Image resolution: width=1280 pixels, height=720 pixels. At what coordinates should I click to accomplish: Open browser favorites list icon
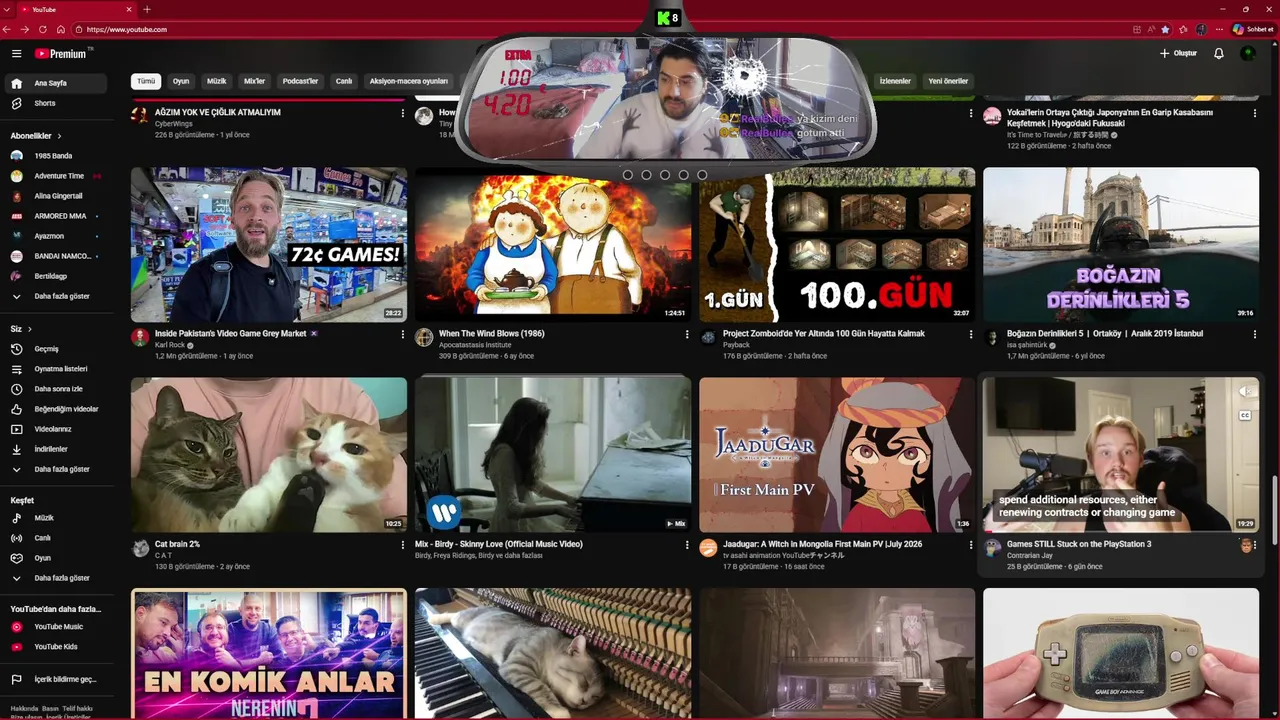(x=1183, y=29)
